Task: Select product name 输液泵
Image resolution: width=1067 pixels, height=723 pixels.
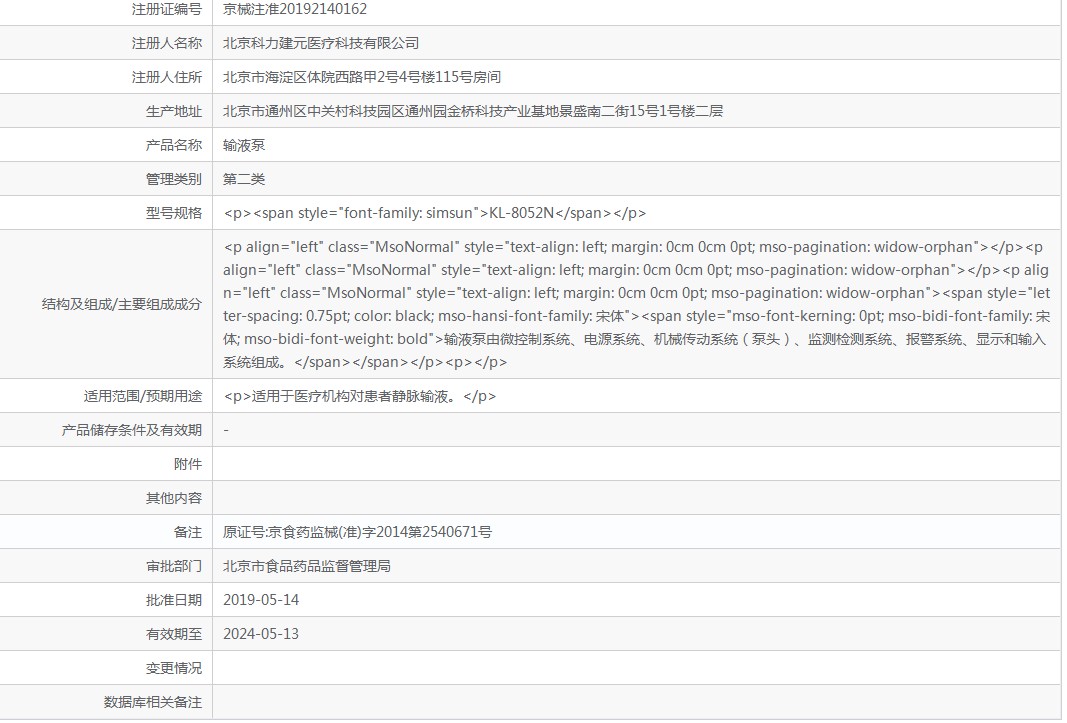Action: 244,145
